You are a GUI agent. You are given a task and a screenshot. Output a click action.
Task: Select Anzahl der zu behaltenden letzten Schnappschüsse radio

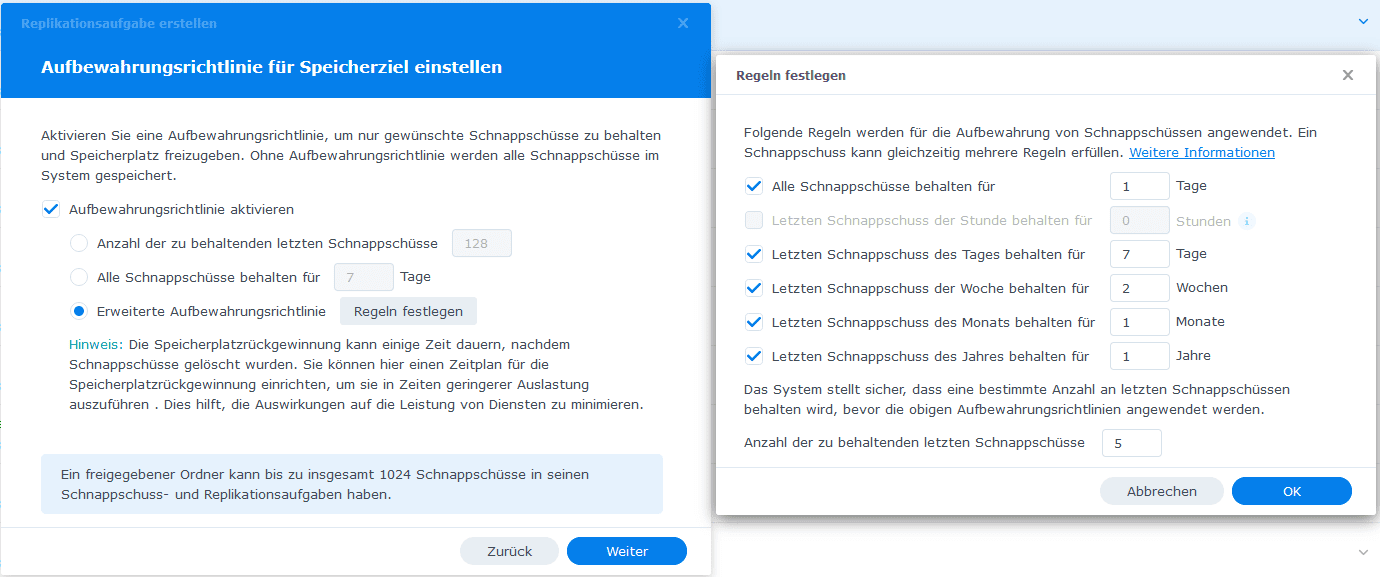79,244
